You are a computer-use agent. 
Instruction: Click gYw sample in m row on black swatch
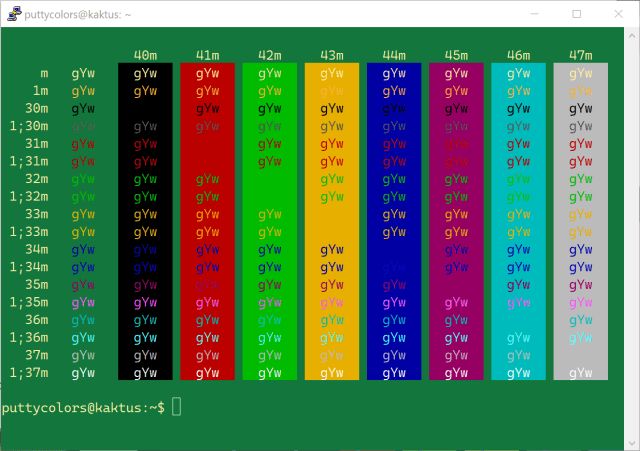click(x=145, y=73)
